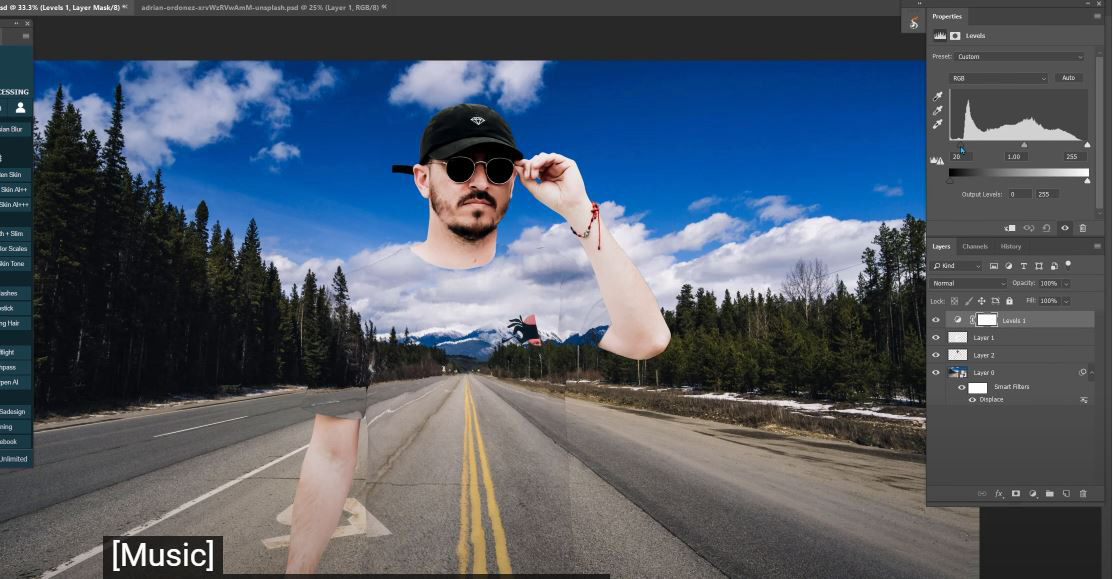The height and width of the screenshot is (579, 1113).
Task: Toggle Levels adjustment visibility in Properties panel
Action: pos(1065,228)
